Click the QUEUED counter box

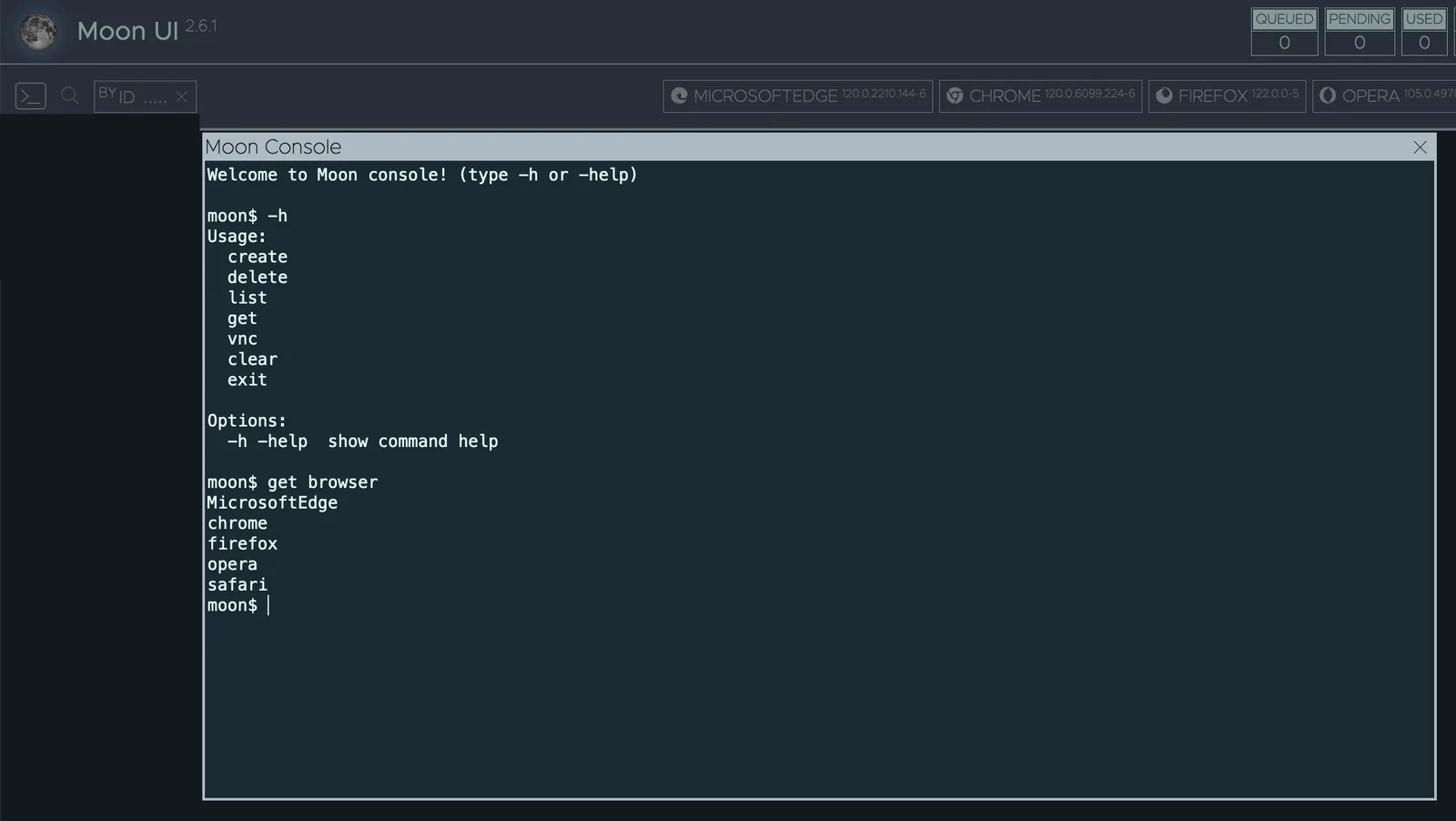pos(1284,32)
